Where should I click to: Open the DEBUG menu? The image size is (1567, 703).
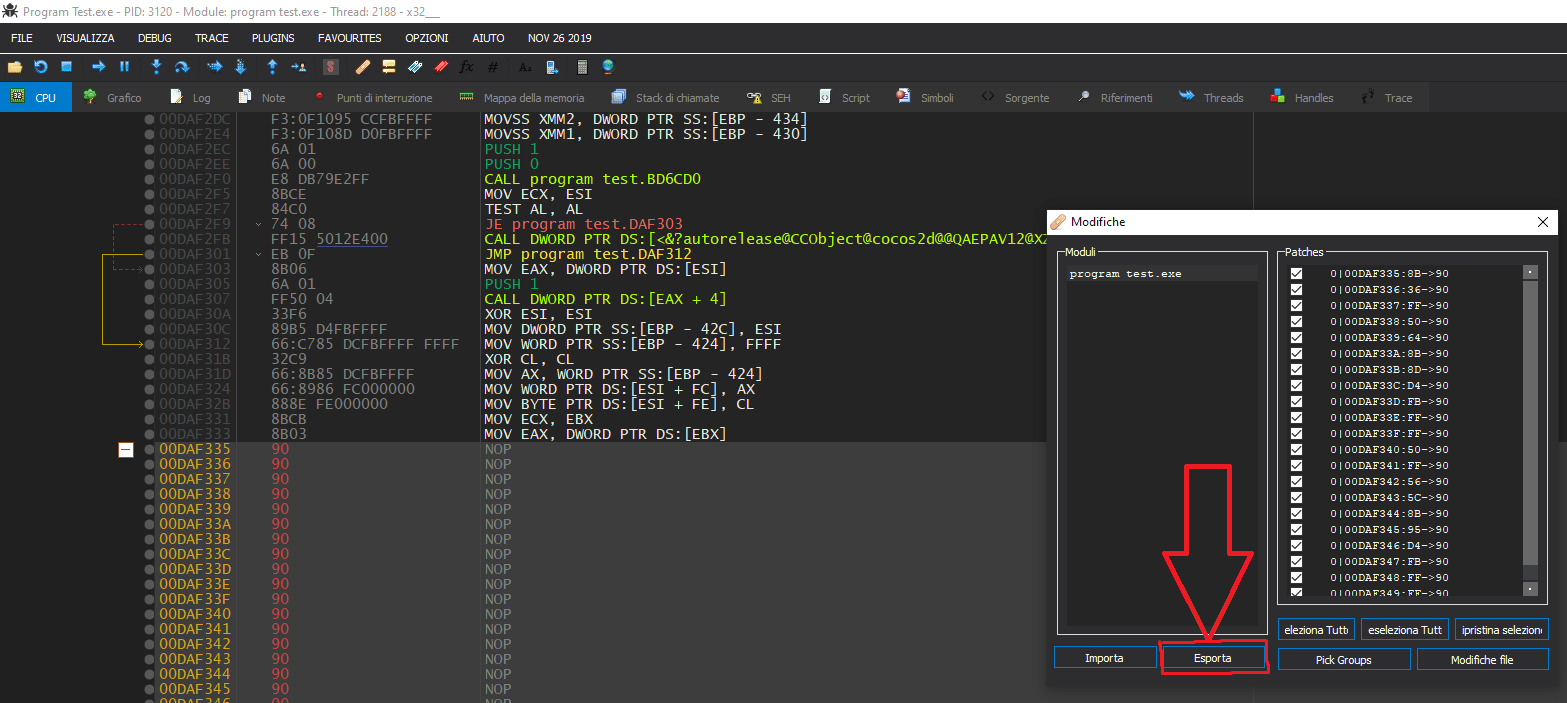click(x=155, y=38)
